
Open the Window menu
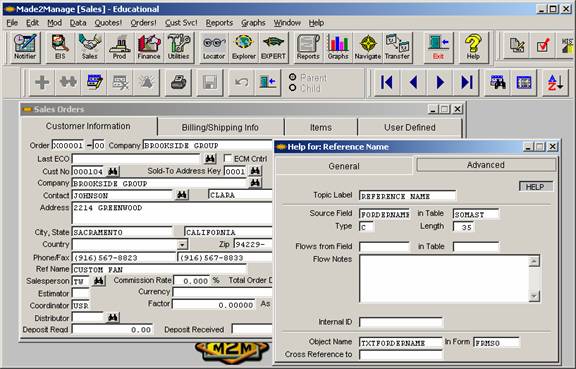coord(287,23)
